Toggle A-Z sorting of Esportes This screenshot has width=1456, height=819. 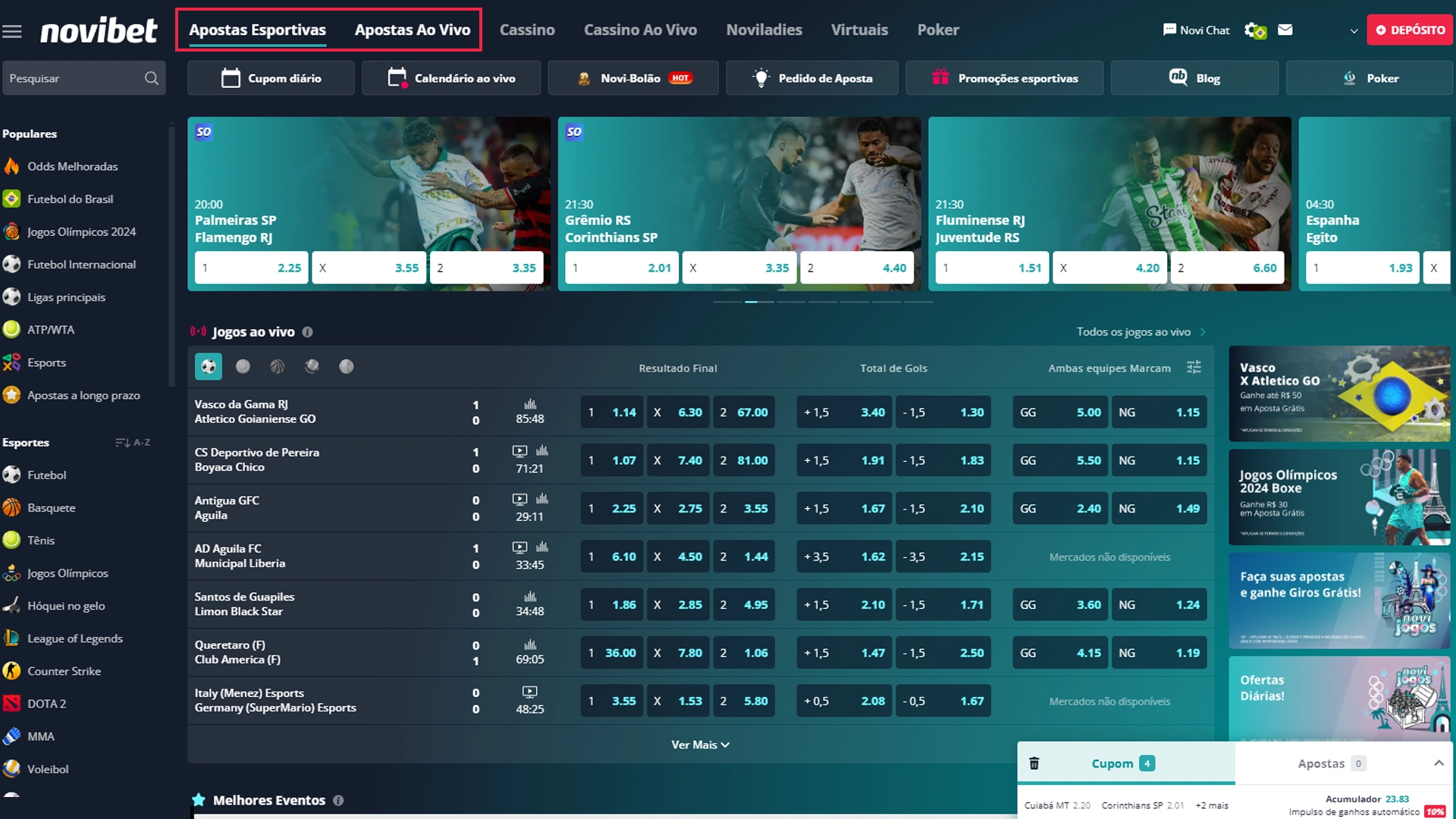(x=133, y=442)
